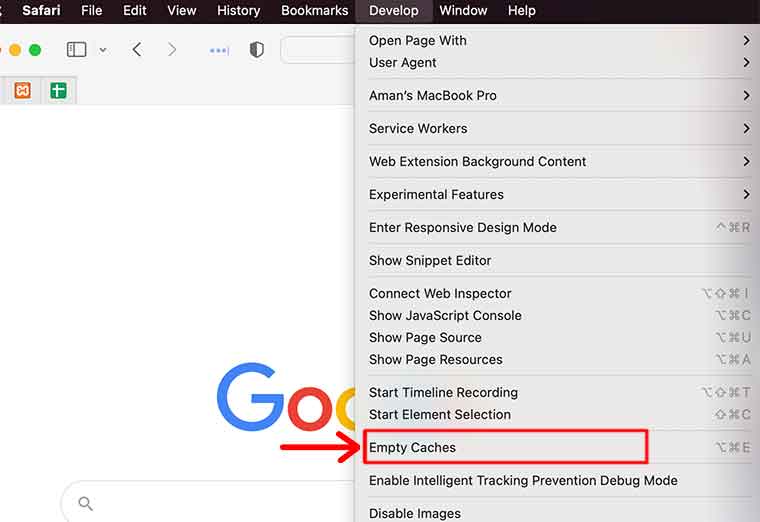
Task: Click the blue dots extension icon
Action: pyautogui.click(x=219, y=50)
